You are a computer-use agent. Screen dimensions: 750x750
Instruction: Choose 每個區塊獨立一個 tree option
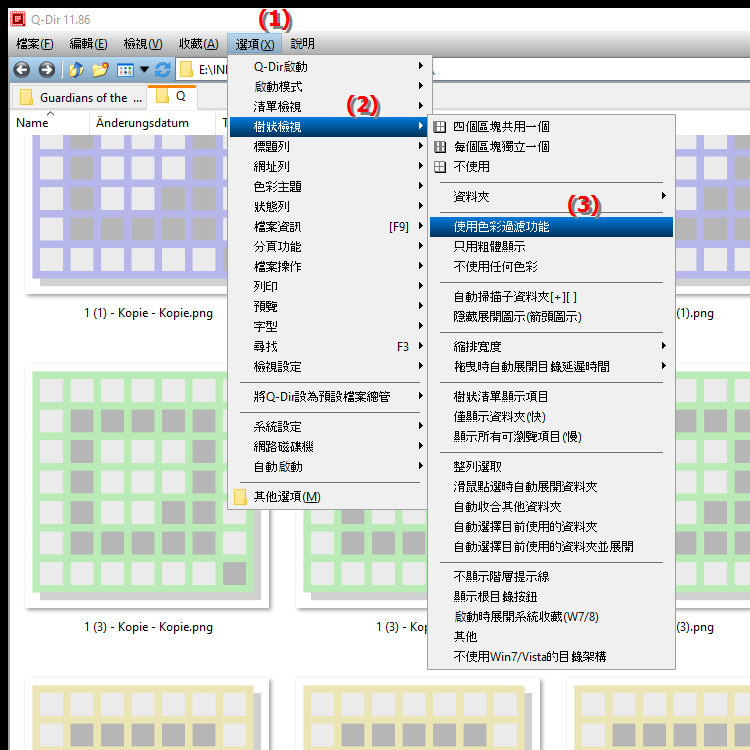click(x=551, y=147)
